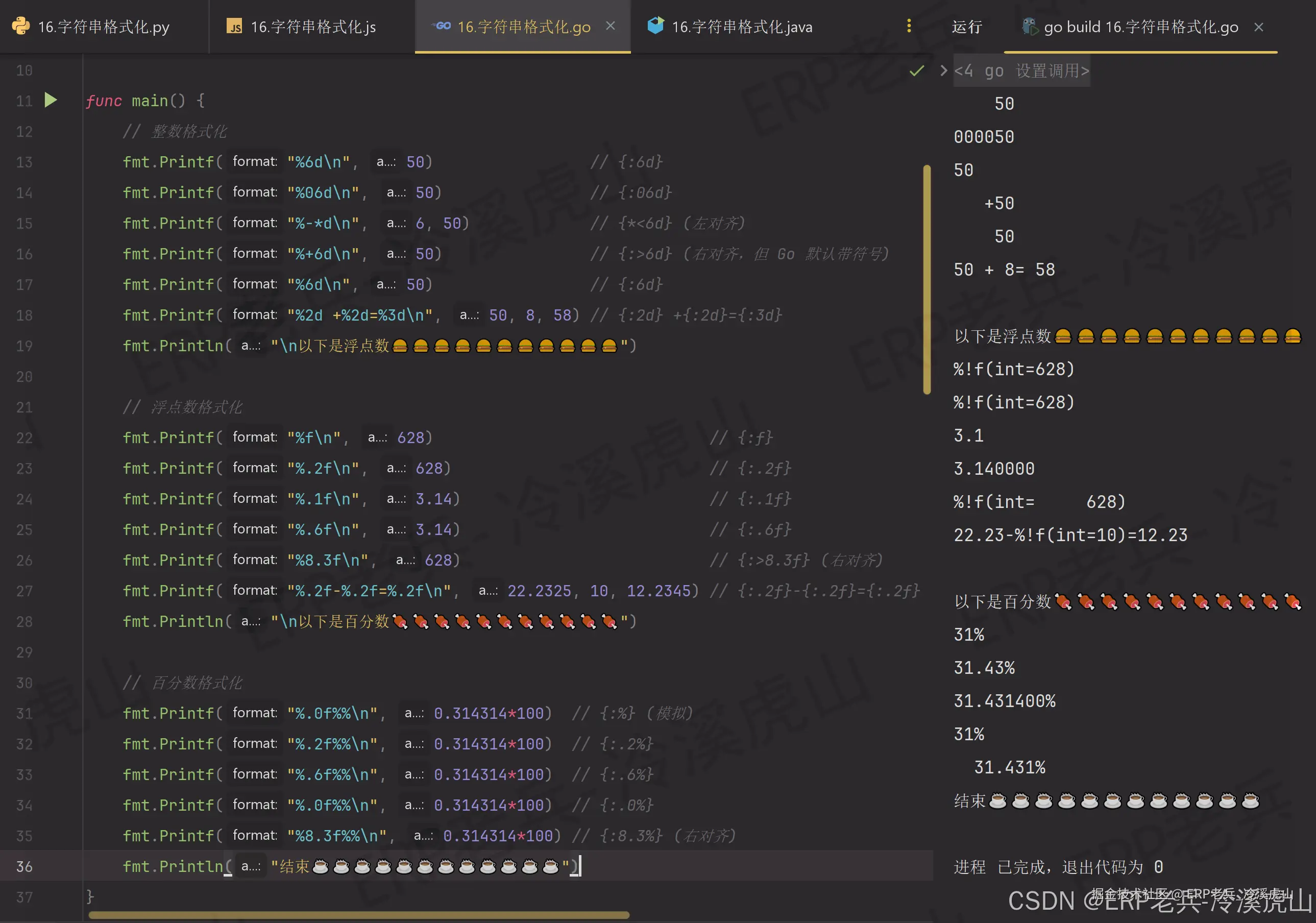Screen dimensions: 1316x923
Task: Click the horizontal scrollbar under the editor
Action: [359, 915]
